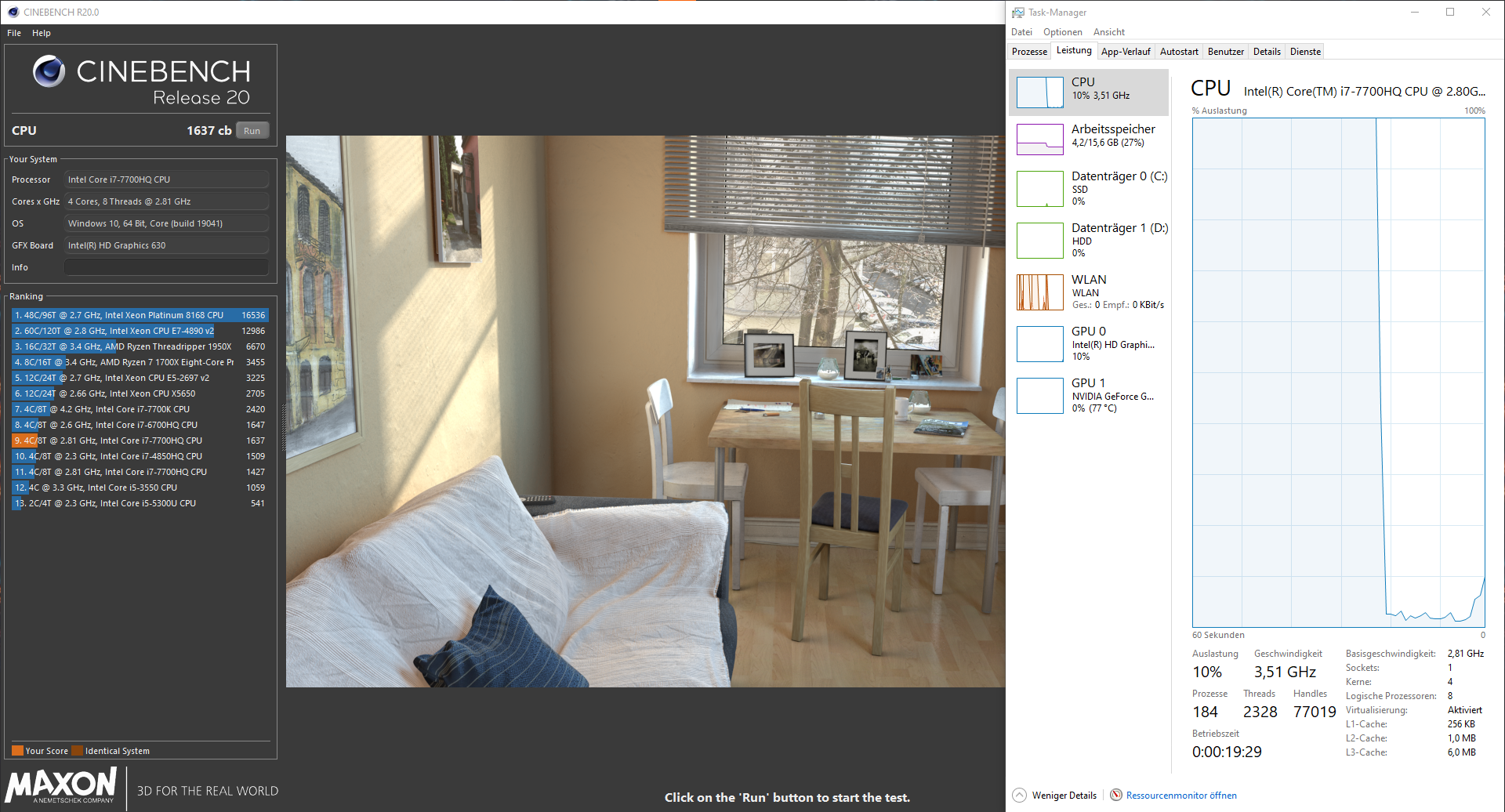Select the WLAN network graph entry
1505x812 pixels.
point(1090,292)
